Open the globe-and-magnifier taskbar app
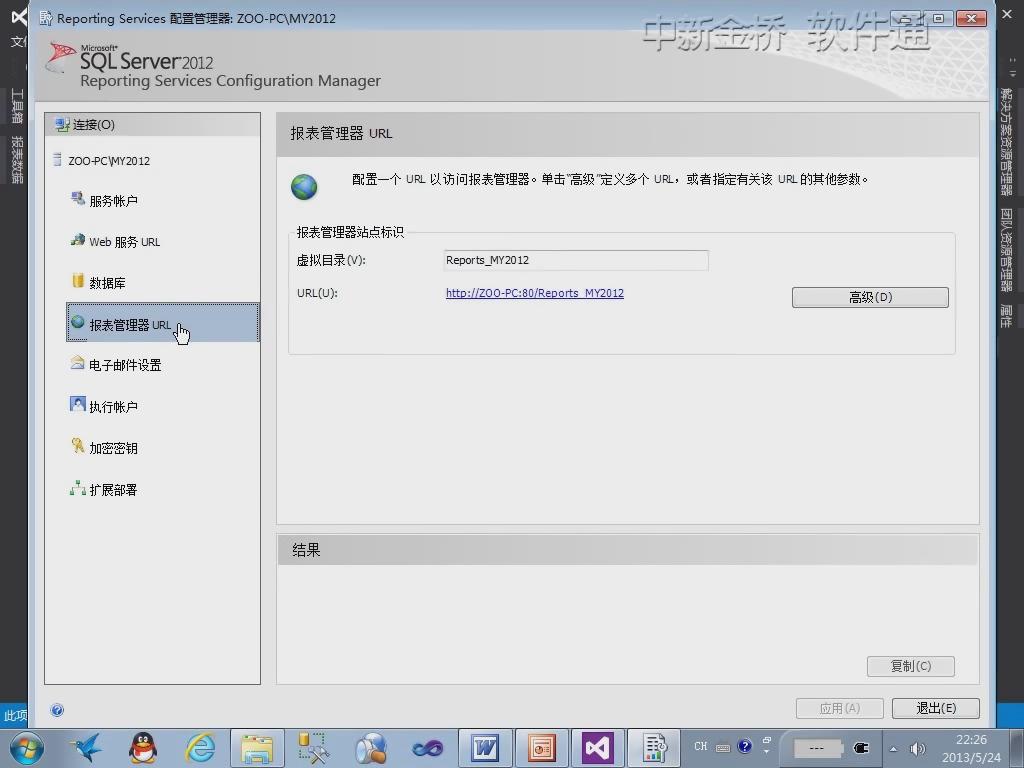Viewport: 1024px width, 768px height. 370,748
